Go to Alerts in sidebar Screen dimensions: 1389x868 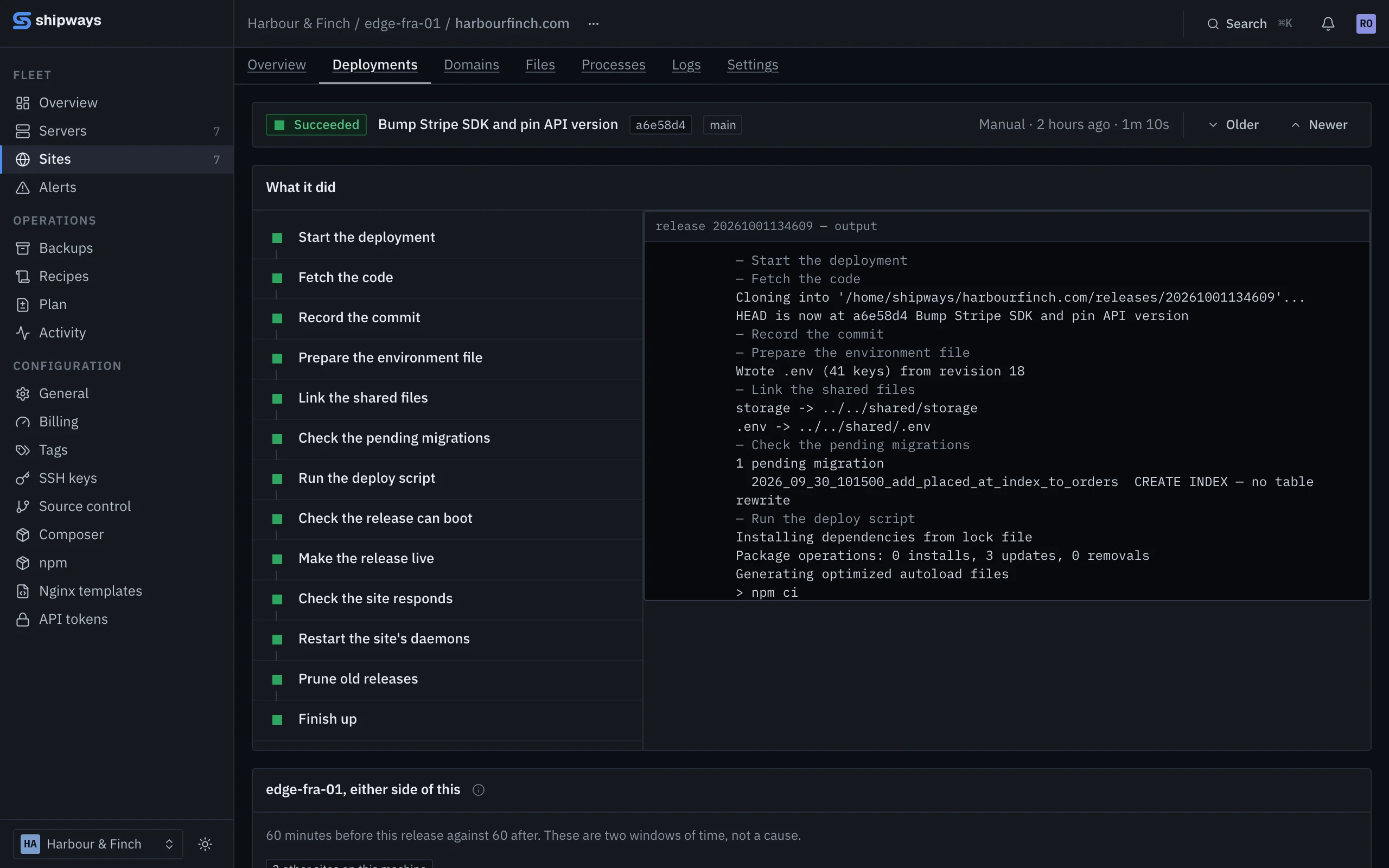tap(117, 187)
